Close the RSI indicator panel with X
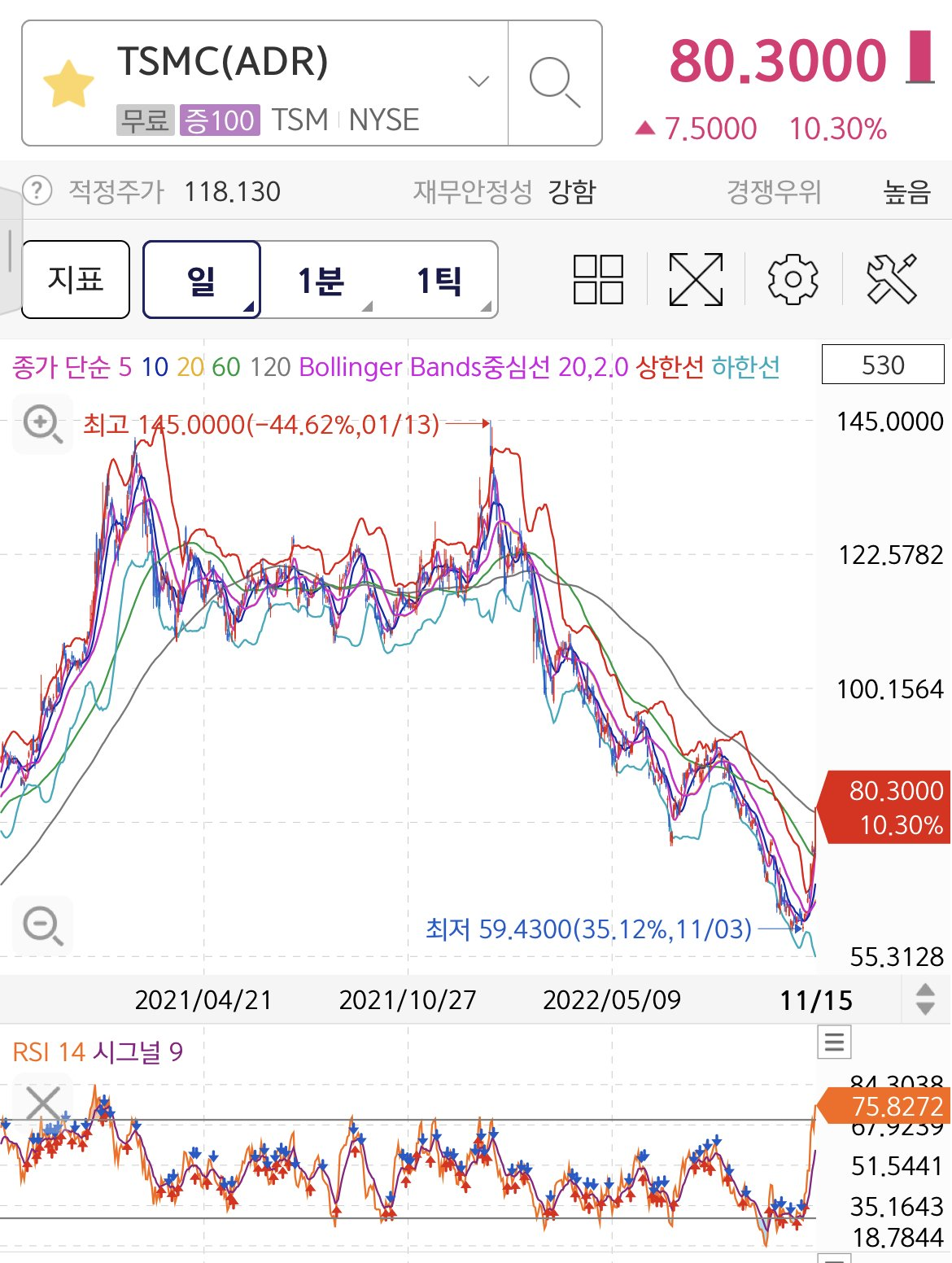This screenshot has height=1263, width=952. pyautogui.click(x=42, y=1104)
